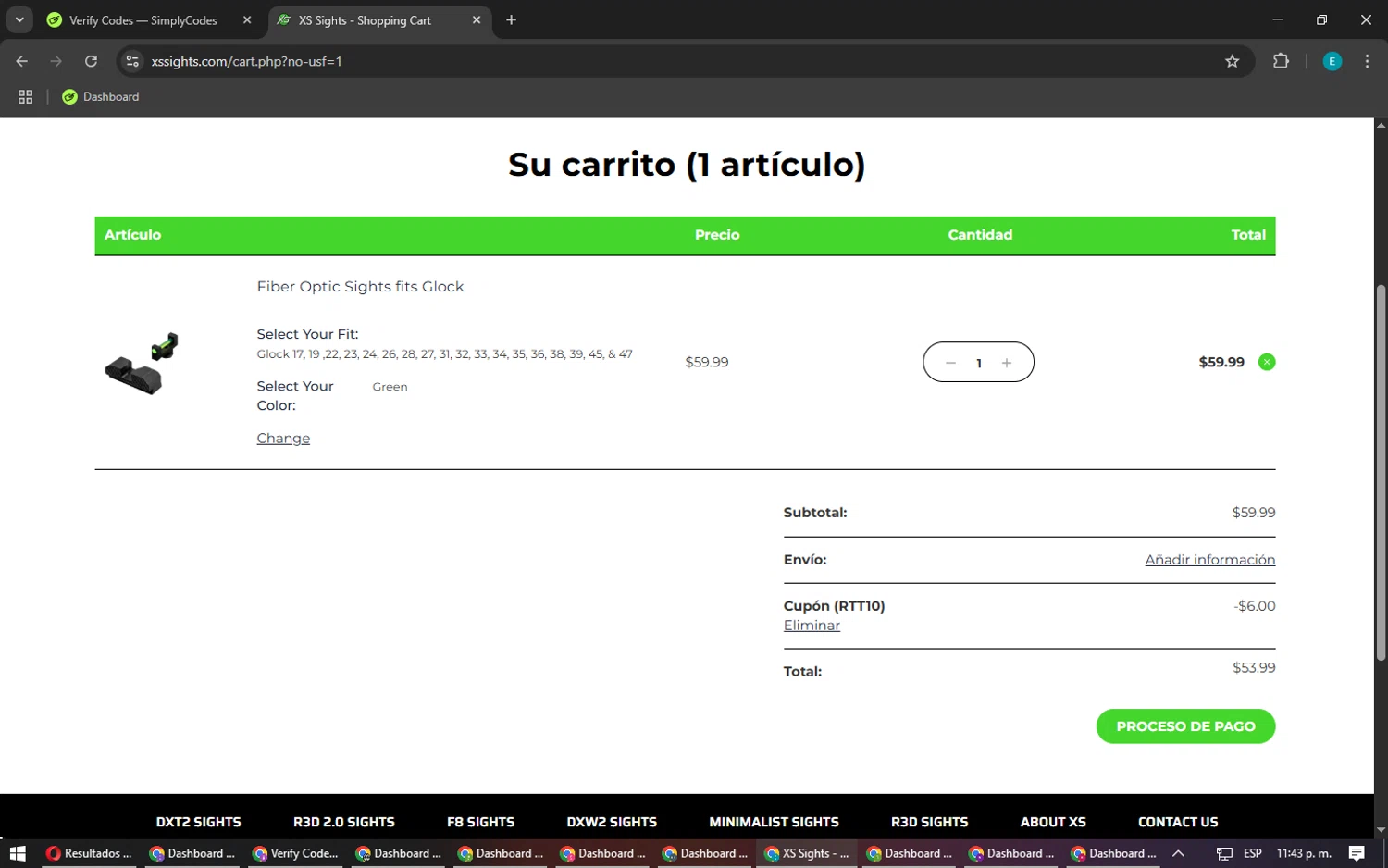Open DXT2 SIGHTS footer menu
1388x868 pixels.
click(198, 822)
